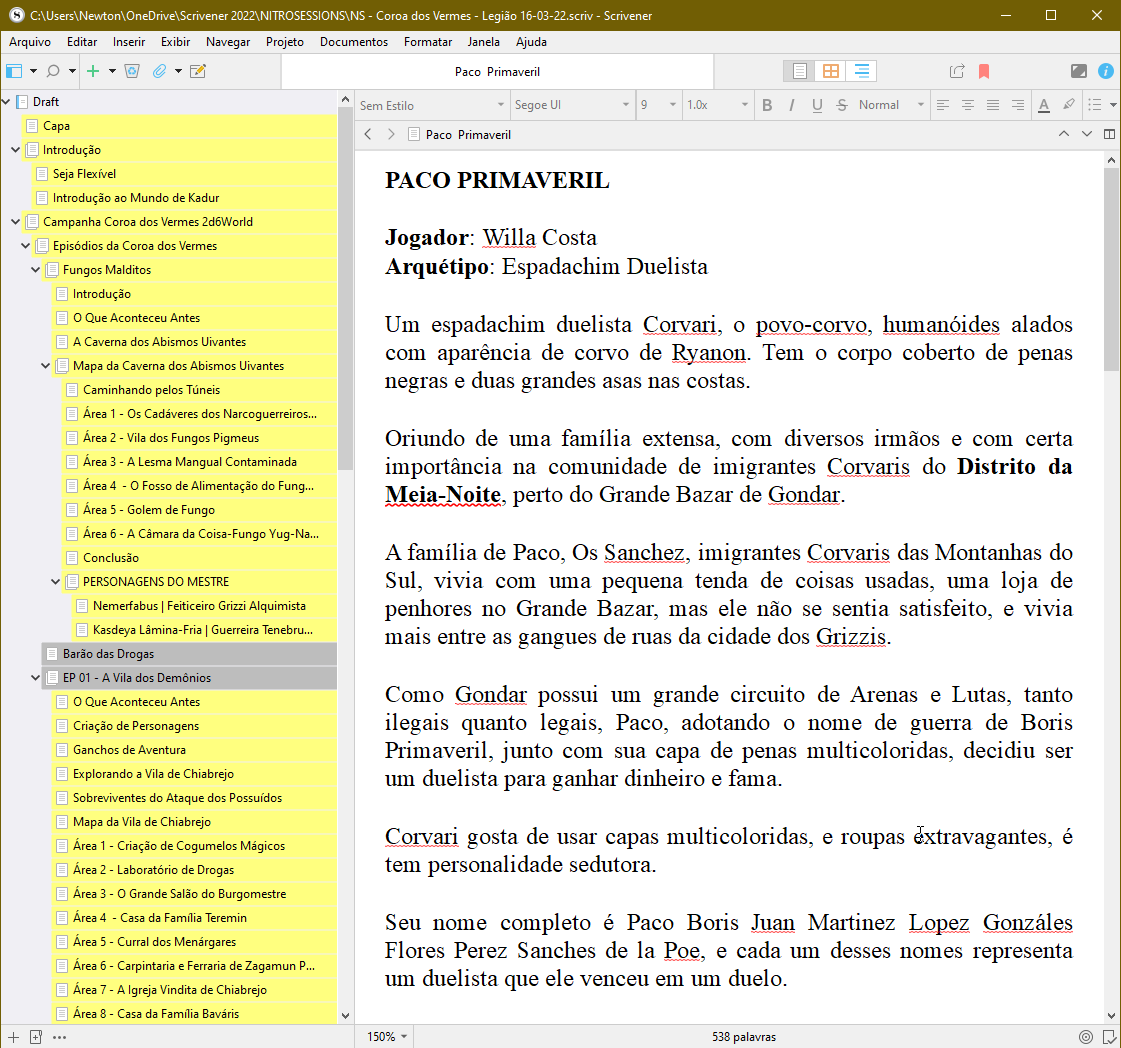Image resolution: width=1121 pixels, height=1048 pixels.
Task: Align text left
Action: tap(943, 105)
